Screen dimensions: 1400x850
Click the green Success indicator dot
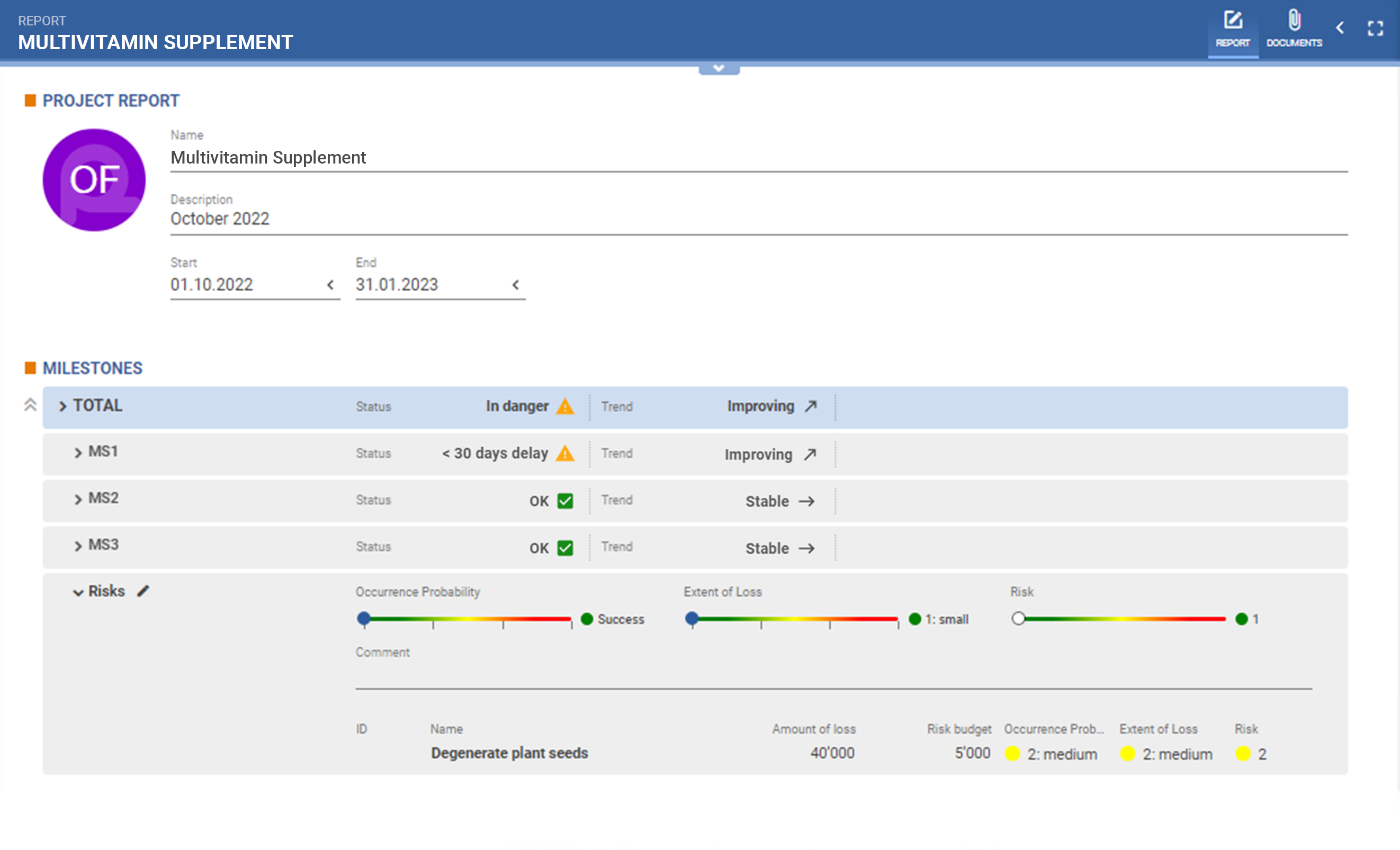click(587, 619)
